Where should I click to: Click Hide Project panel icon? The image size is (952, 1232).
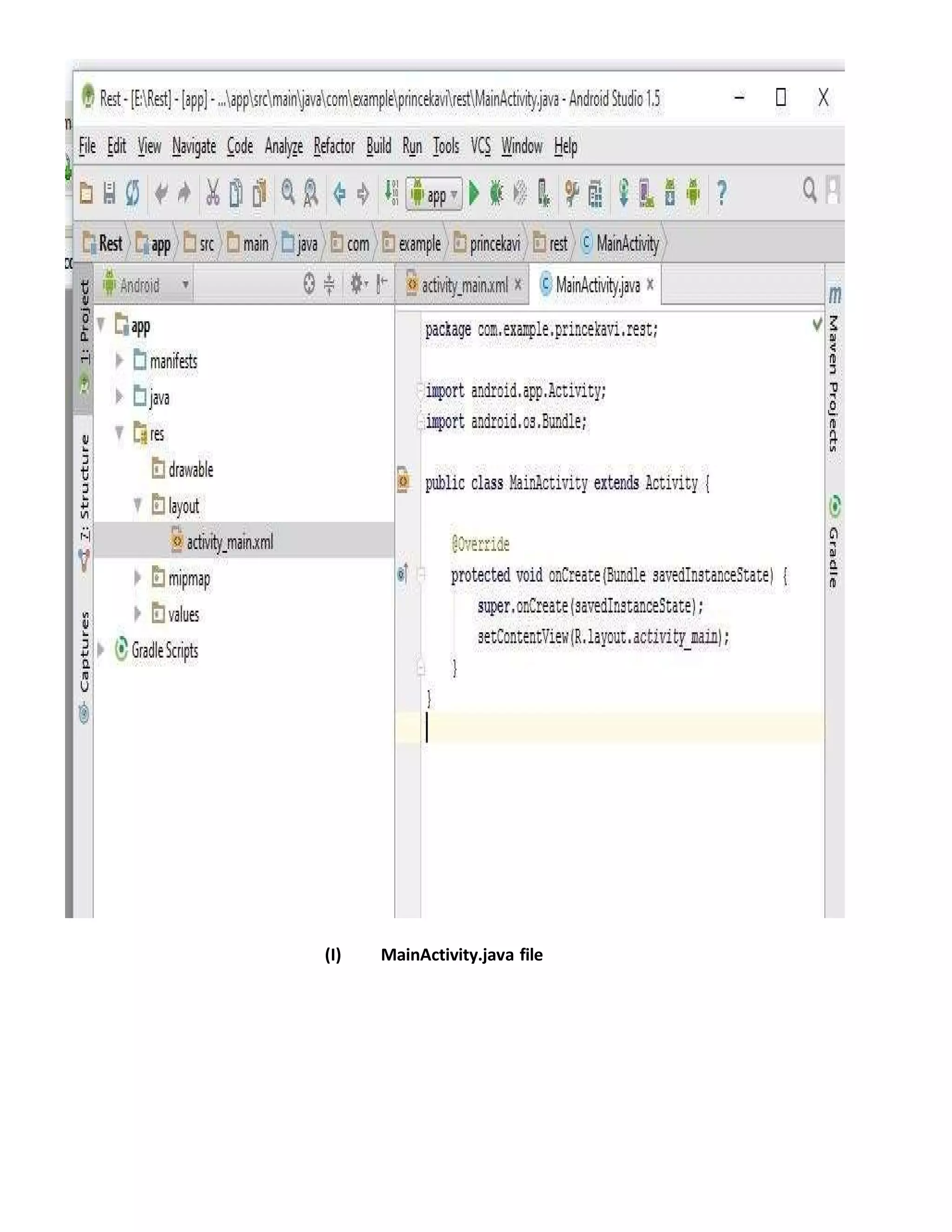382,283
